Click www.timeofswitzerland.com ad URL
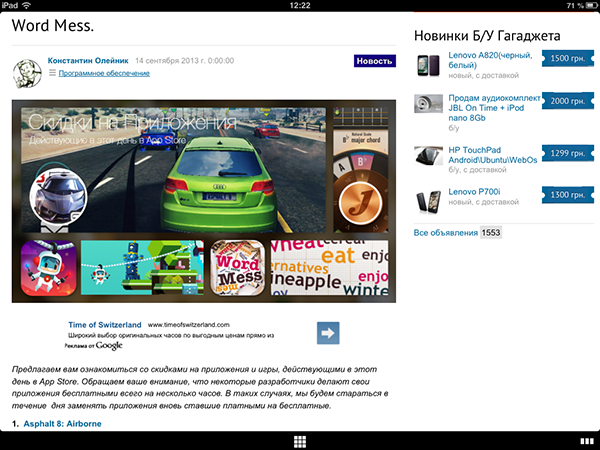Viewport: 600px width, 450px height. 189,325
